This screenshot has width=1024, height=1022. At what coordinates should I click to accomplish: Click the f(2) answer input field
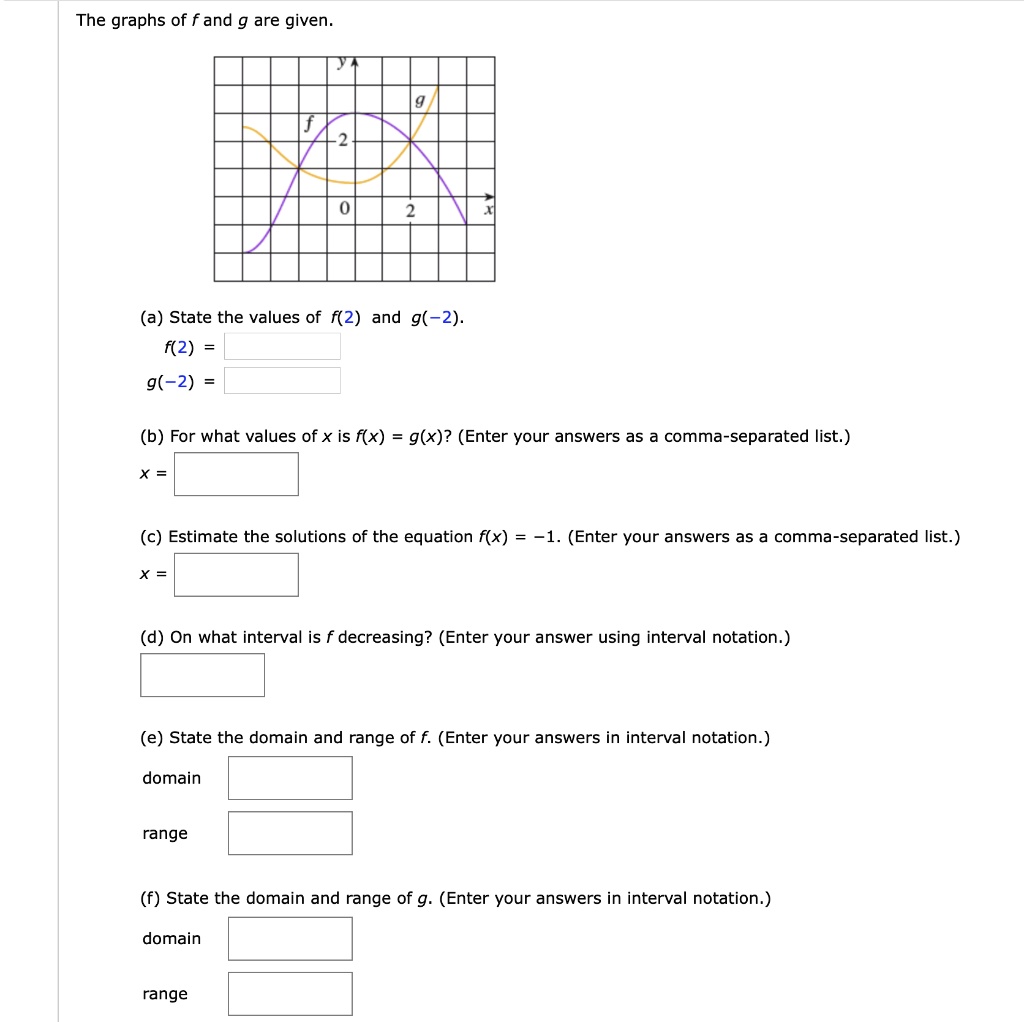pyautogui.click(x=281, y=345)
